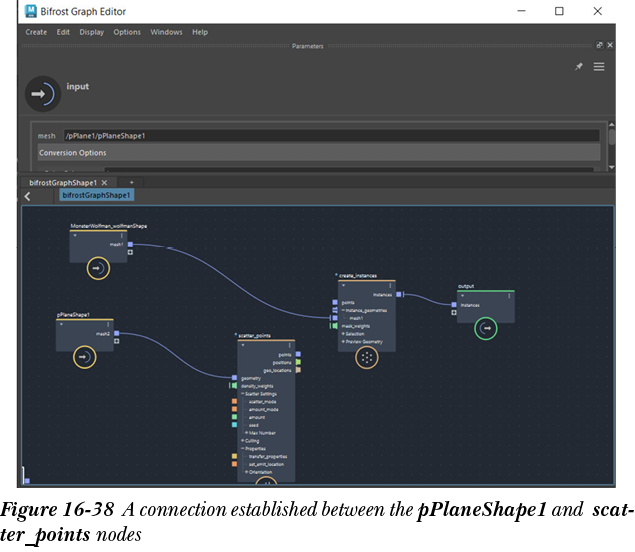Click the green output node icon
Screen dimensions: 635x552
(485, 326)
